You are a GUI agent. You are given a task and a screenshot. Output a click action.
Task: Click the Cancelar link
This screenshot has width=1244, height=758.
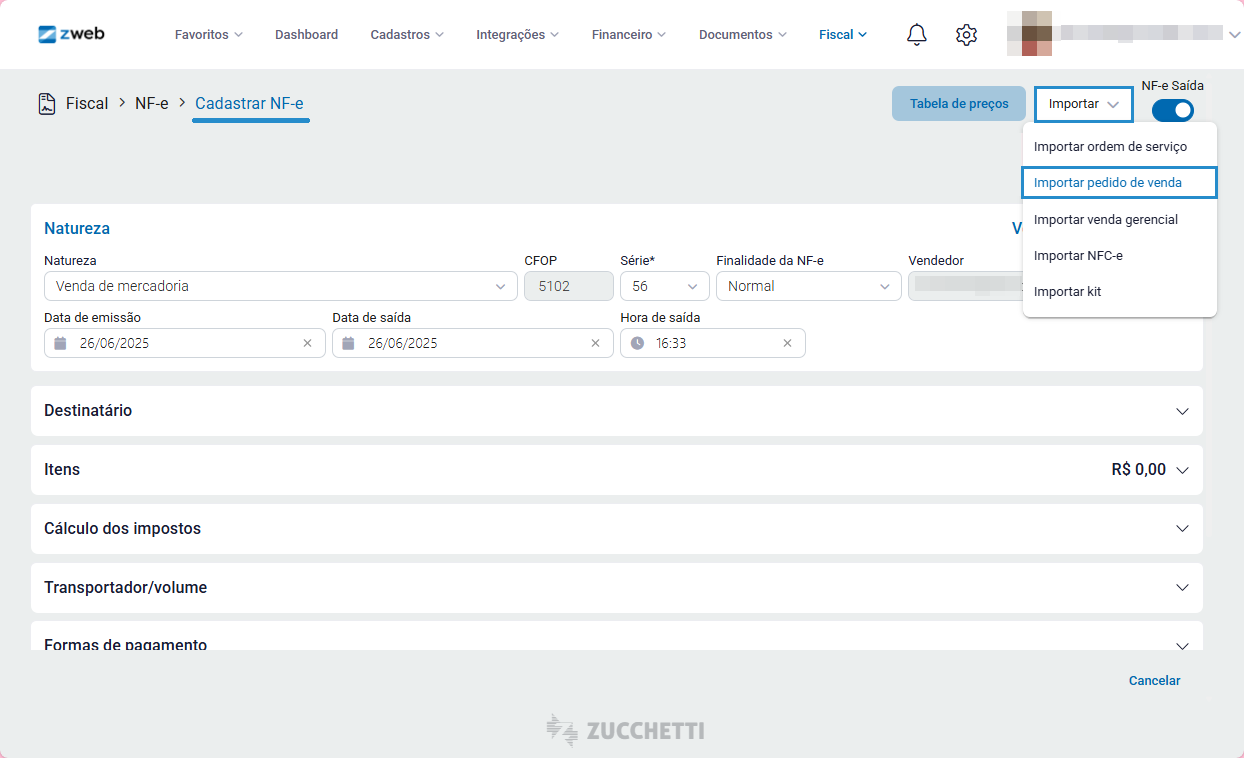click(x=1154, y=681)
